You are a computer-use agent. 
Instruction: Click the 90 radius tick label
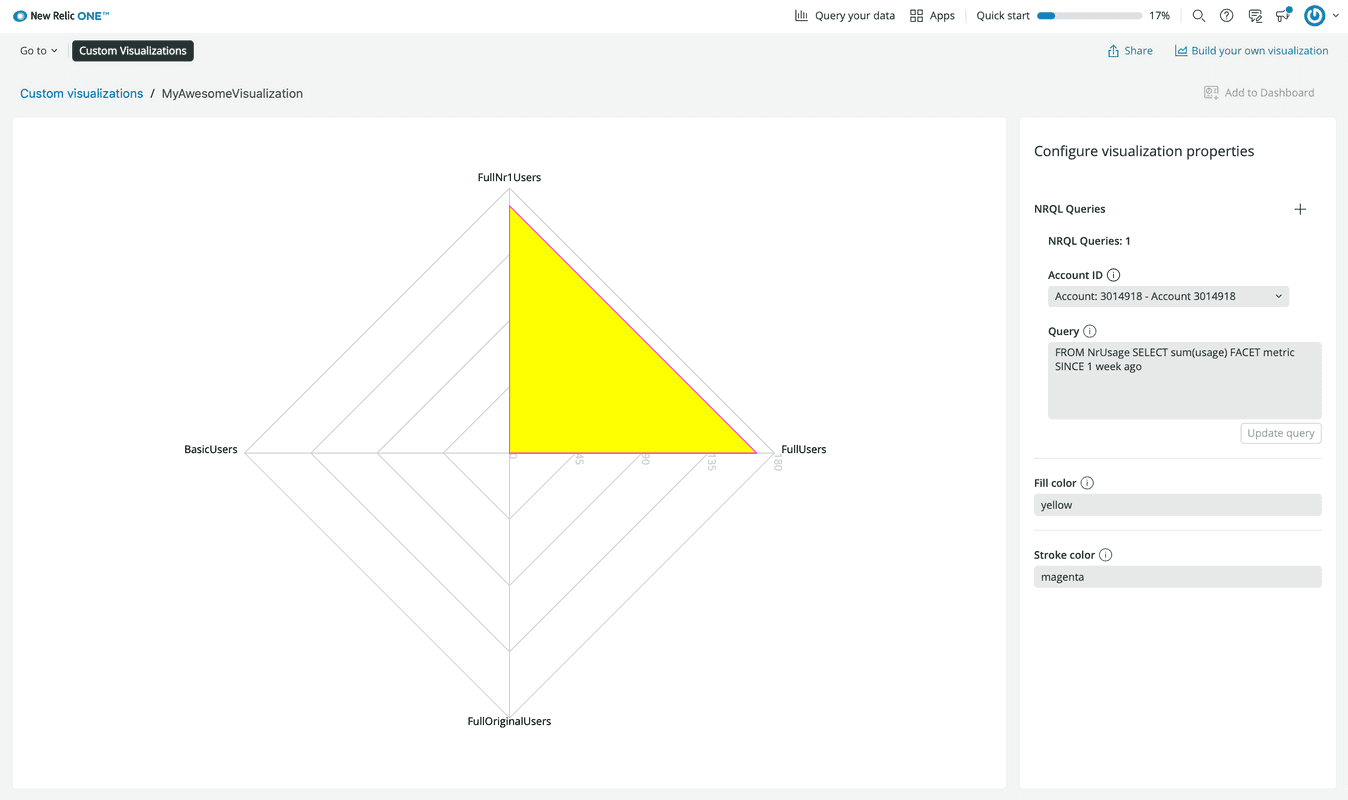click(645, 459)
